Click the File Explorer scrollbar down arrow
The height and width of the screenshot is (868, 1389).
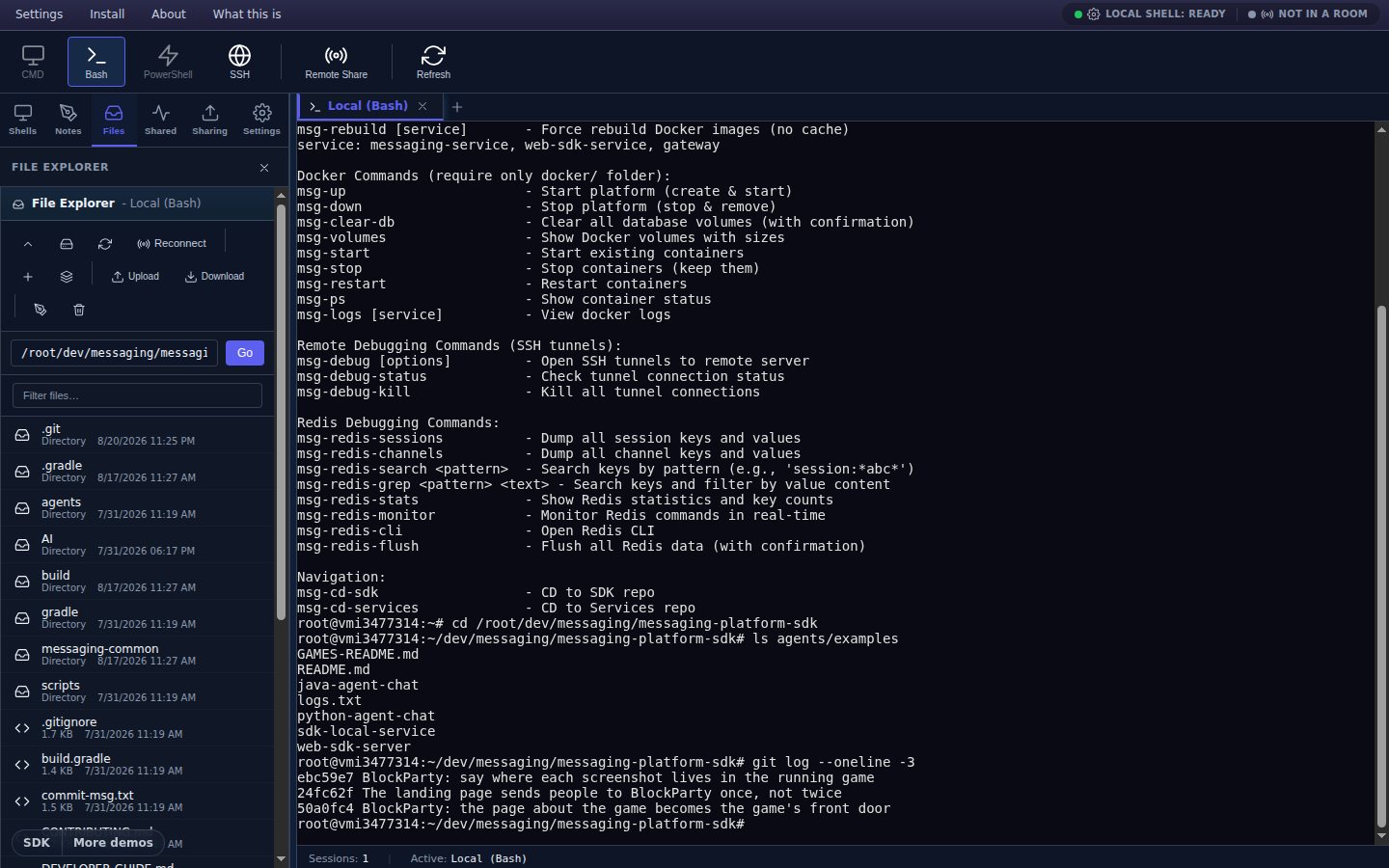(x=281, y=858)
